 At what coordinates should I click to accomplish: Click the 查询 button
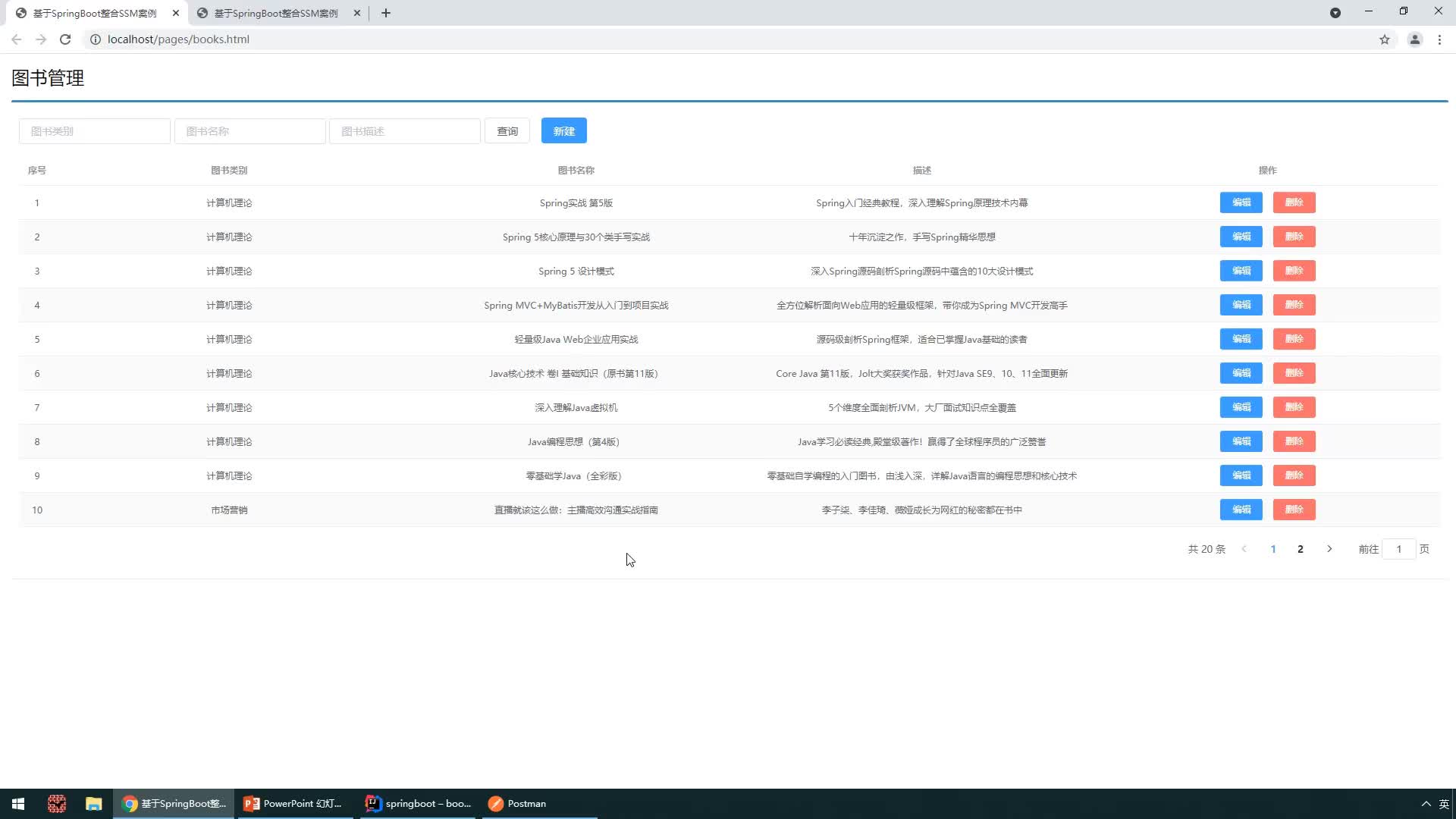point(507,131)
